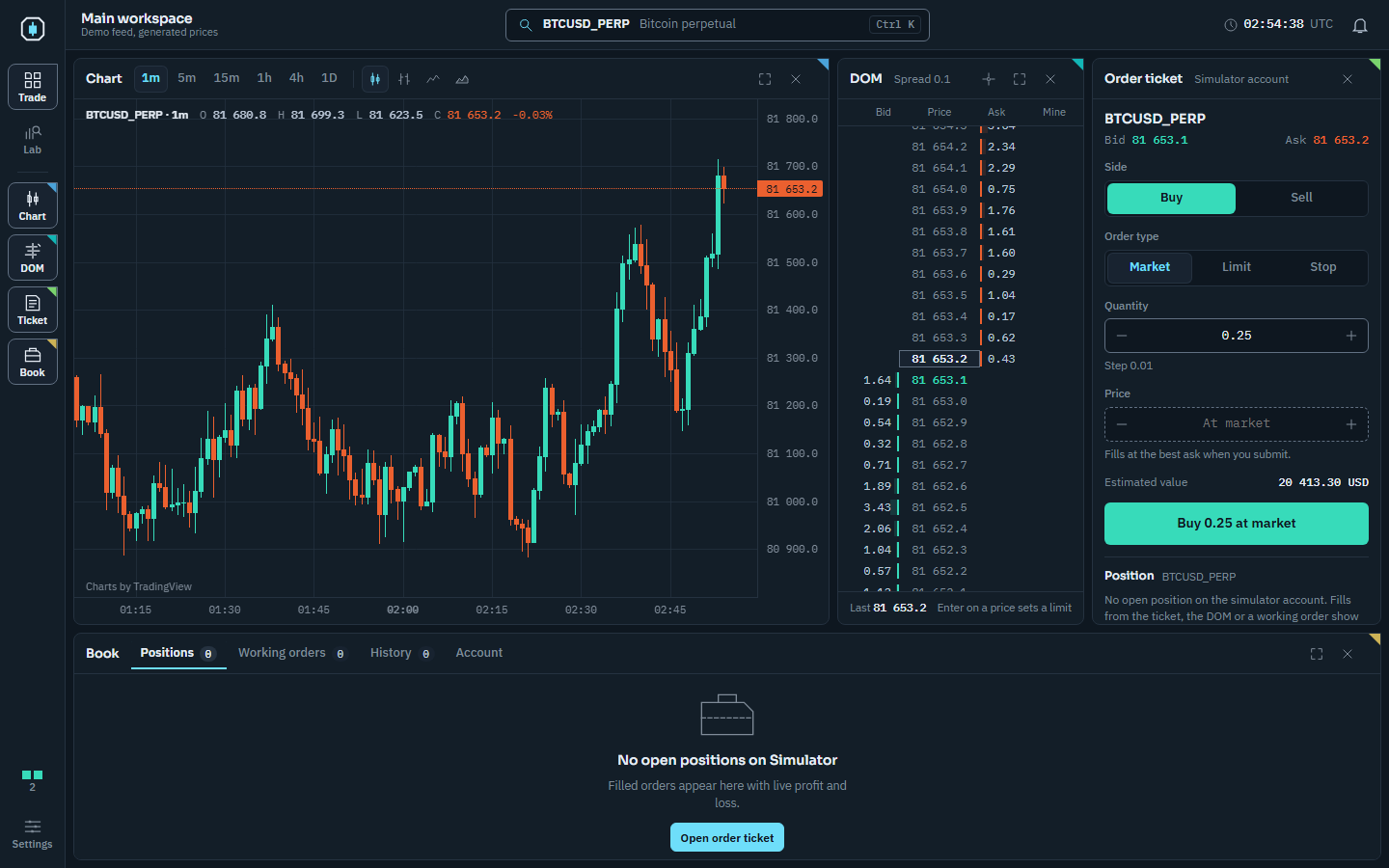The height and width of the screenshot is (868, 1389).
Task: Decrease price with the minus button
Action: point(1122,424)
